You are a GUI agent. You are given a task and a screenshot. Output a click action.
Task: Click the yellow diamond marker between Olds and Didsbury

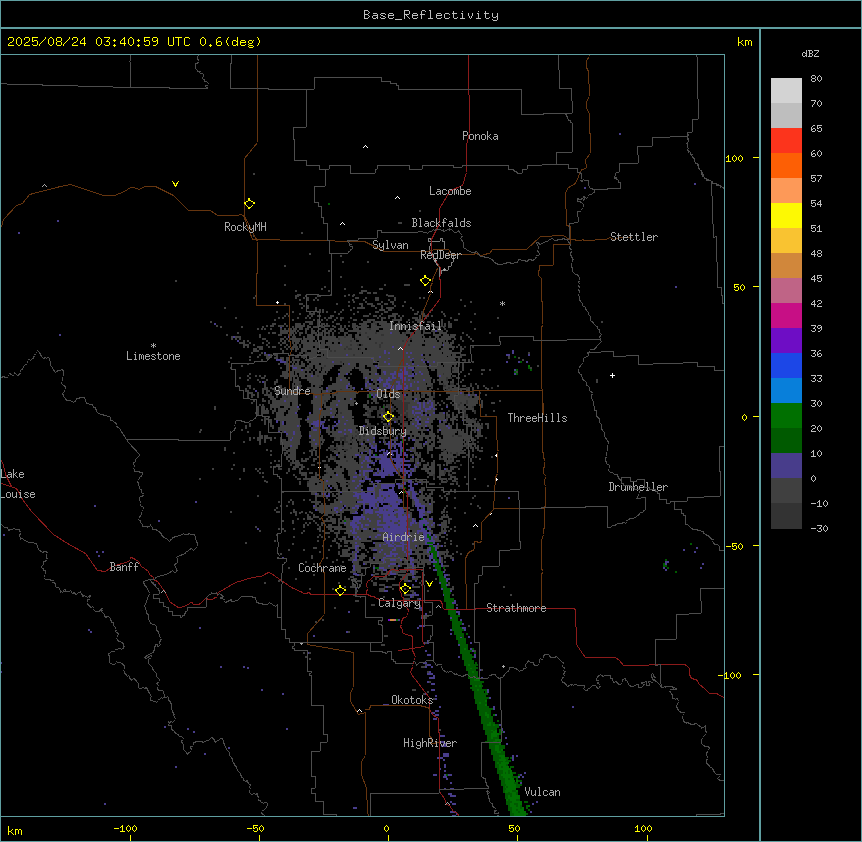pyautogui.click(x=388, y=417)
